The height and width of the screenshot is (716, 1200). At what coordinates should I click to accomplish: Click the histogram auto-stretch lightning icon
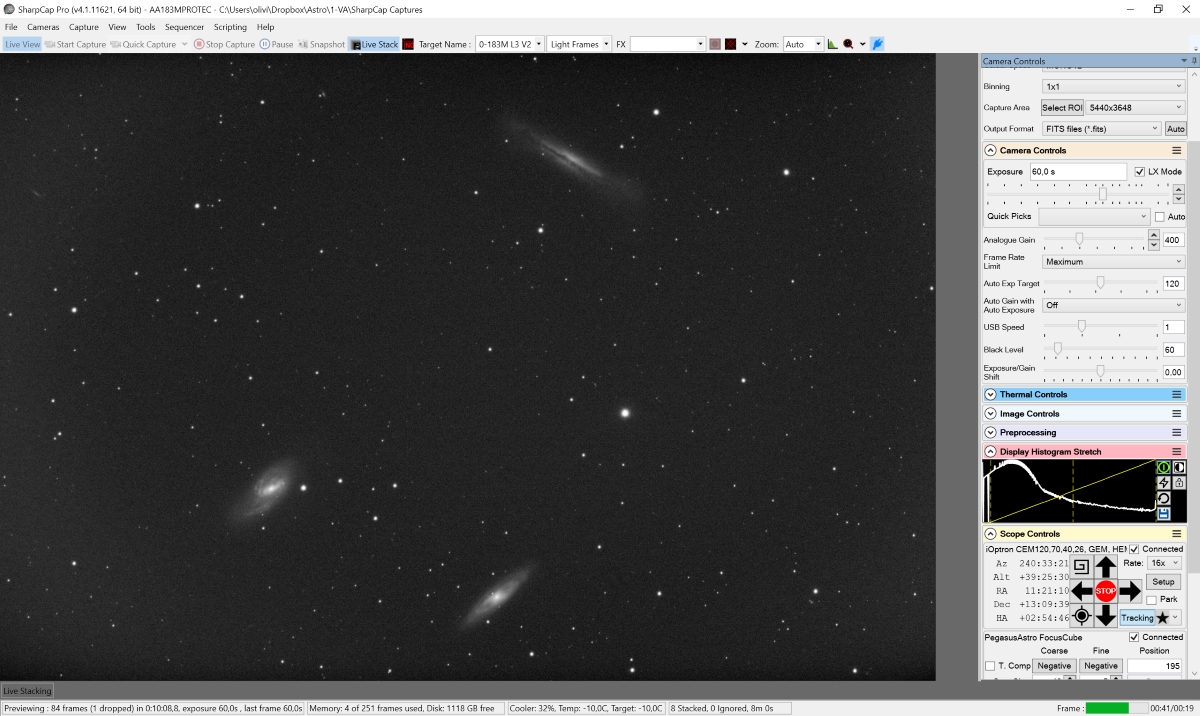pyautogui.click(x=1164, y=483)
